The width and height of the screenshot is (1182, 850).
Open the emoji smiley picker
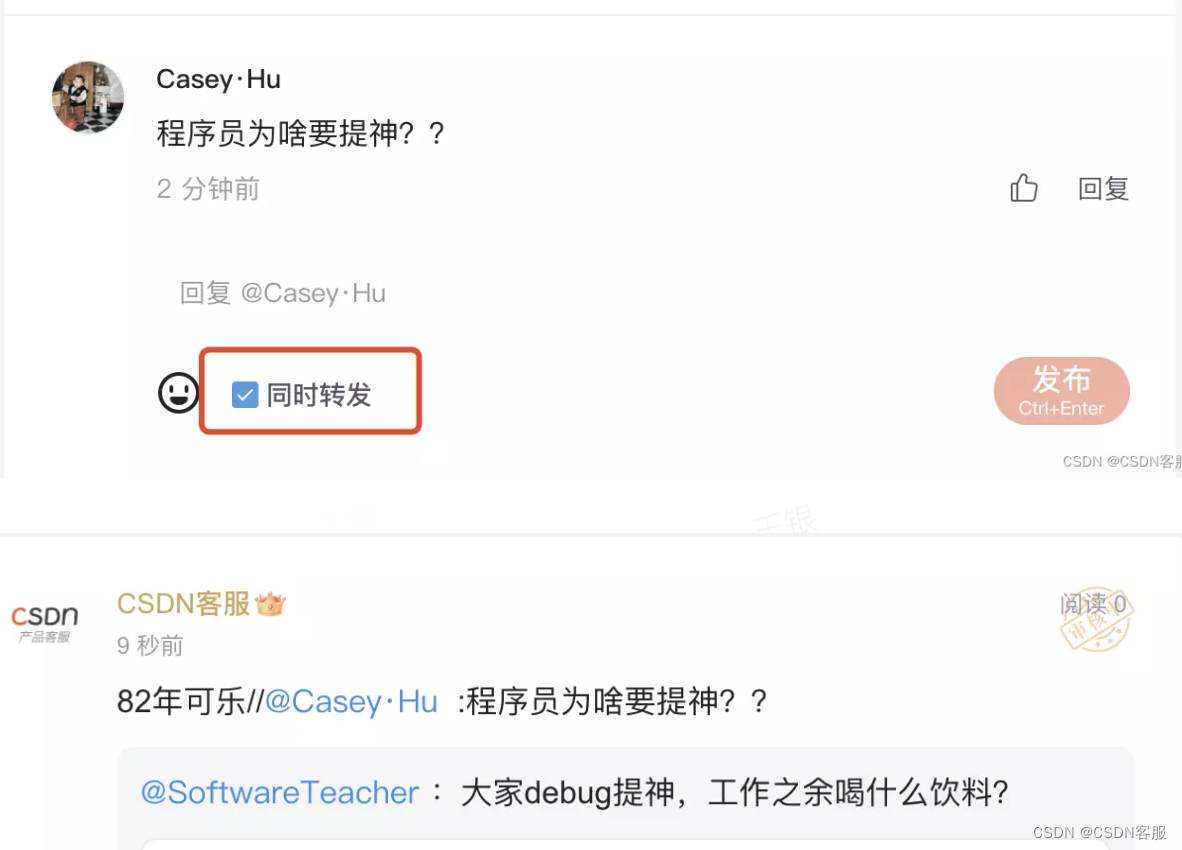[178, 393]
